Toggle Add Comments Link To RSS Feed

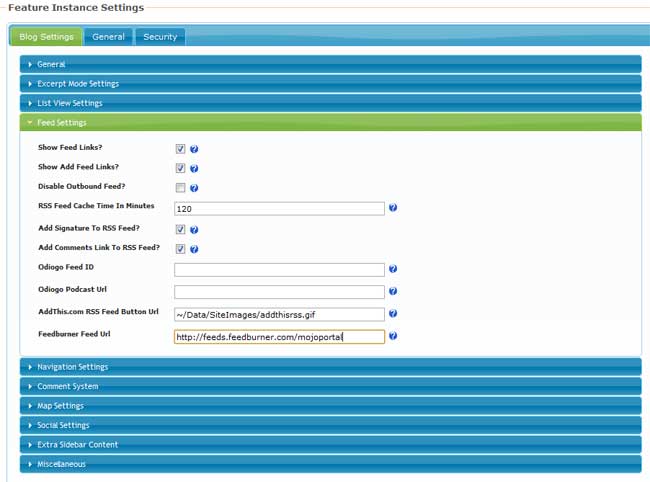pos(180,249)
